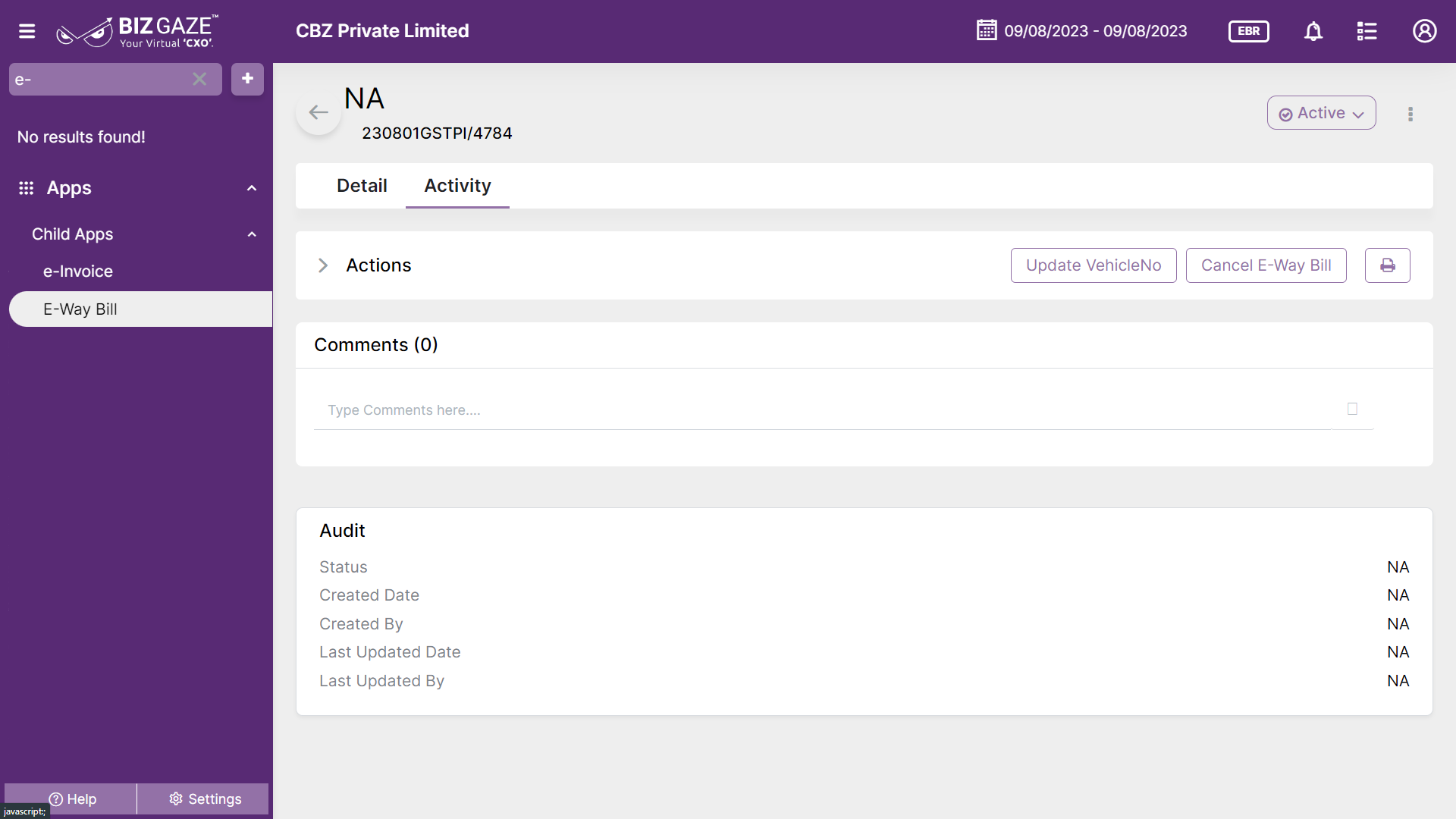Image resolution: width=1456 pixels, height=819 pixels.
Task: Clear the sidebar search text
Action: 199,79
